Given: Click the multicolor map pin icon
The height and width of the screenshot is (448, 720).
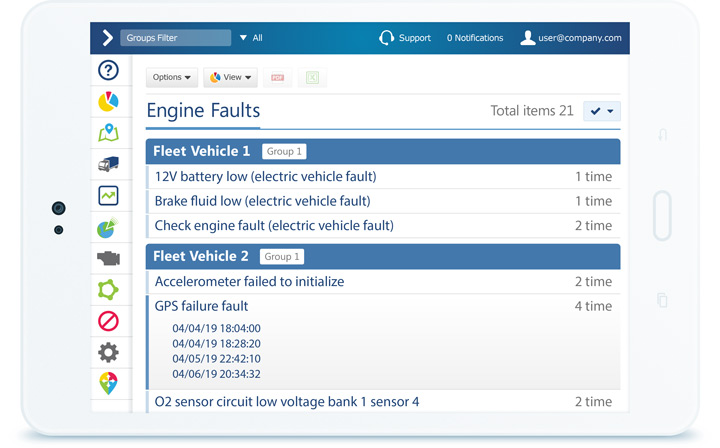Looking at the screenshot, I should point(108,383).
